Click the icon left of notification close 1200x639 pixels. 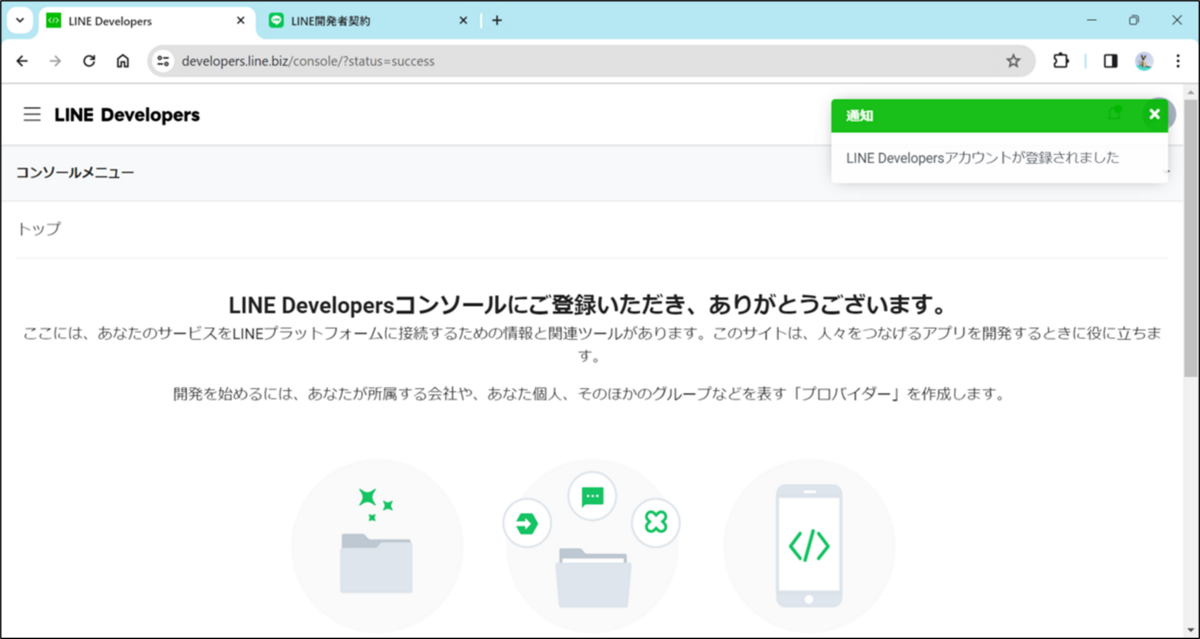click(x=1115, y=114)
